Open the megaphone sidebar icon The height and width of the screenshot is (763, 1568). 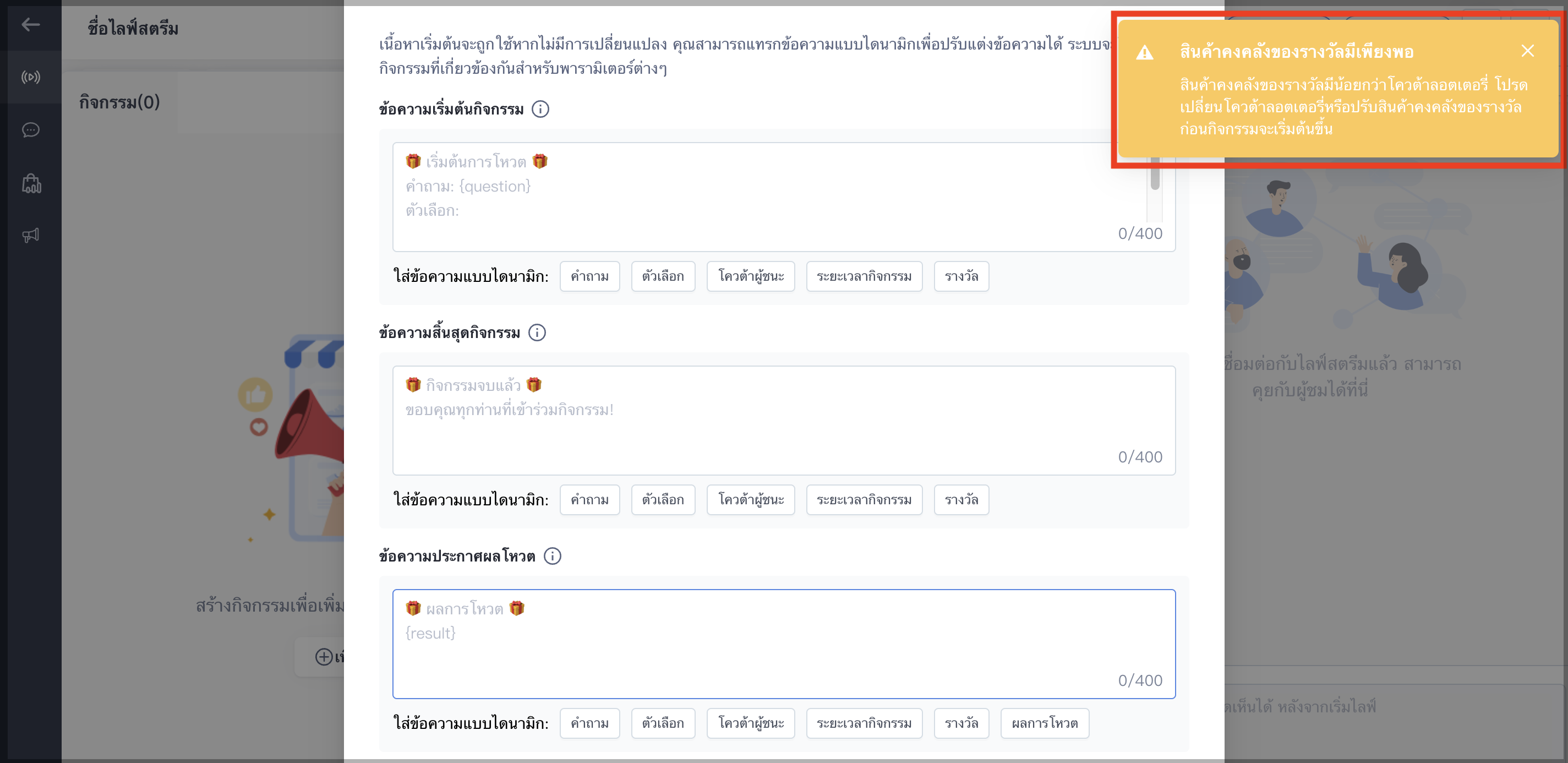pos(30,236)
